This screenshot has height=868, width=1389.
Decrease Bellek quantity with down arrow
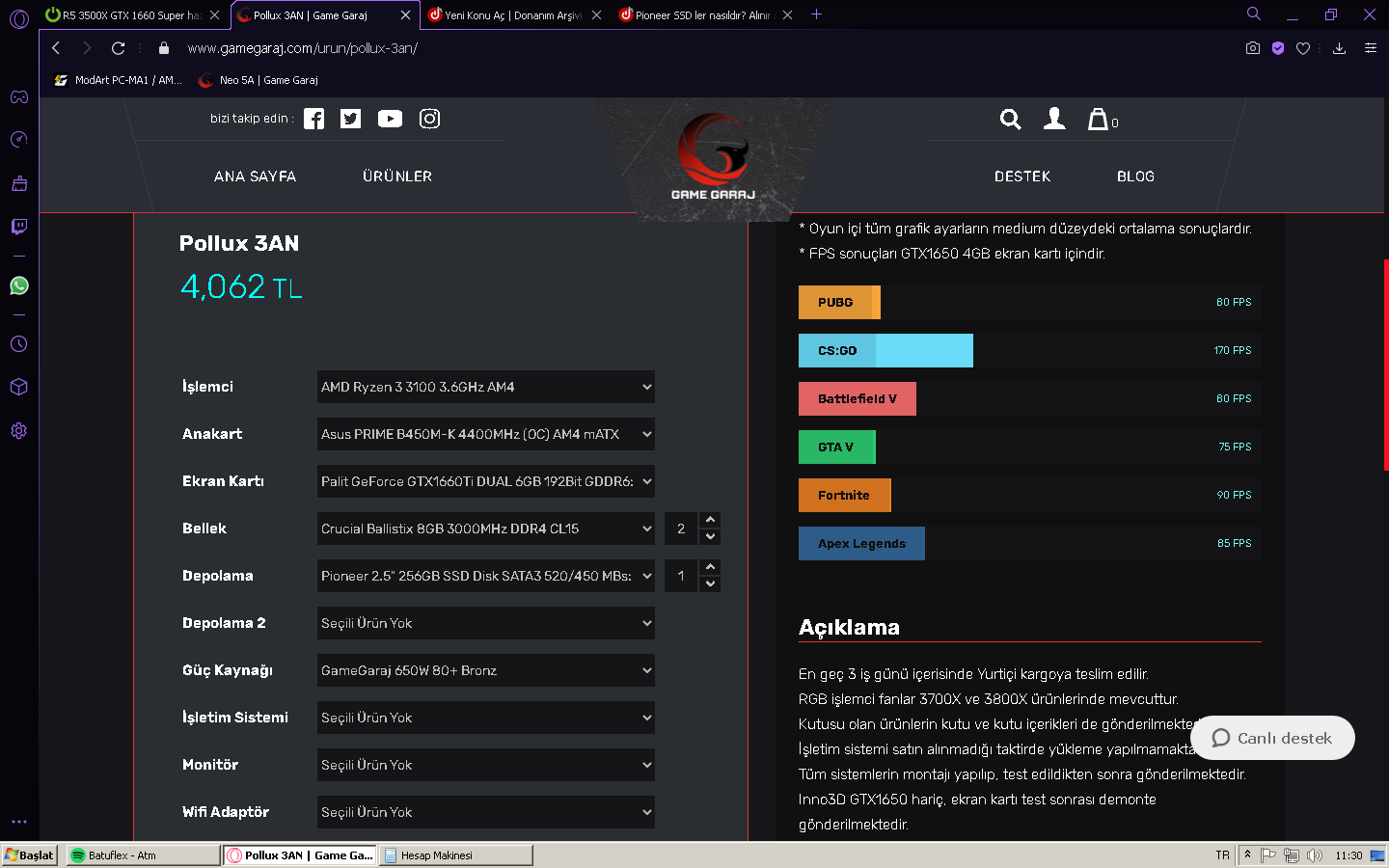tap(711, 537)
